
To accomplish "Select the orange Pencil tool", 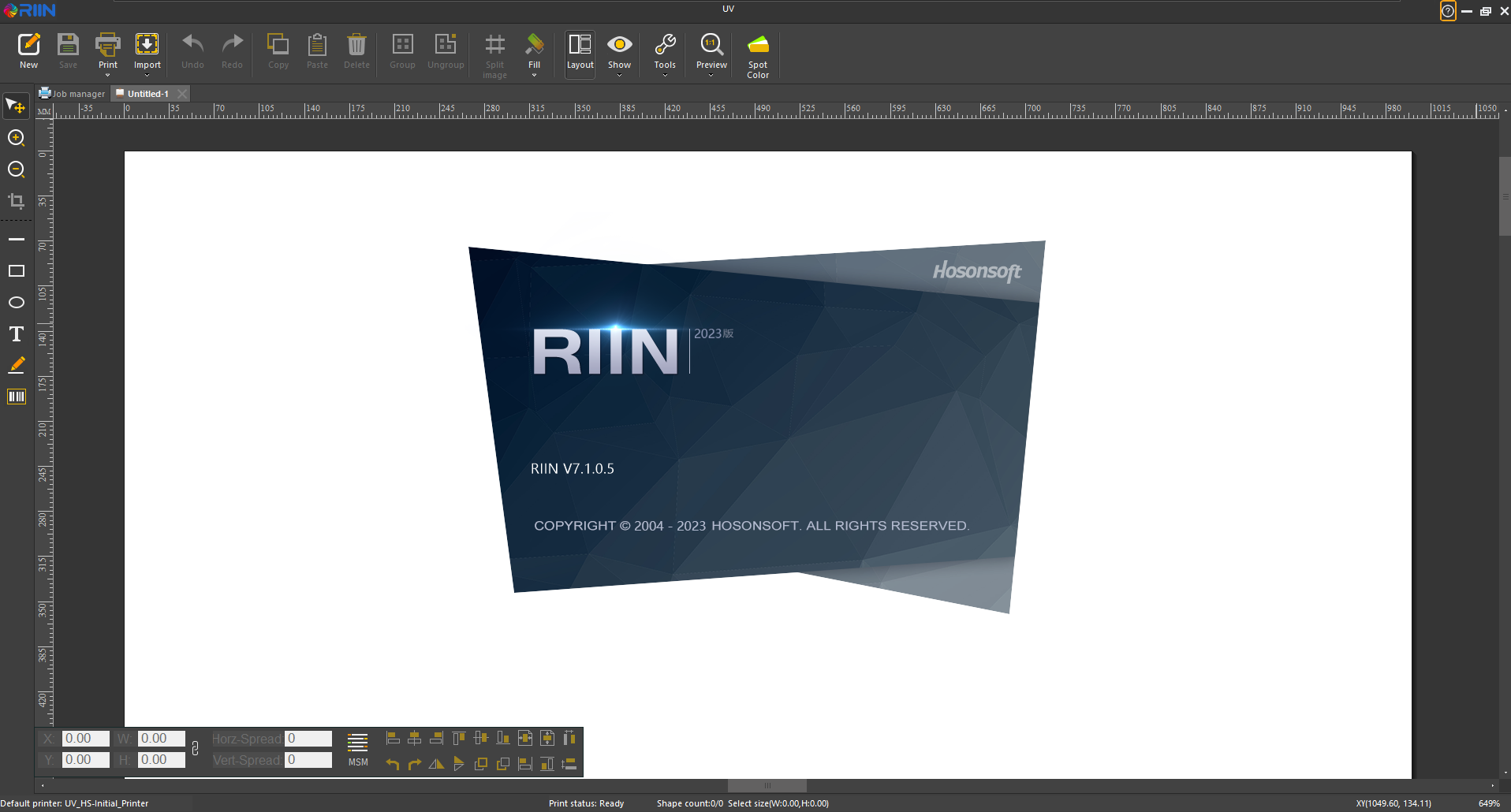I will (16, 365).
